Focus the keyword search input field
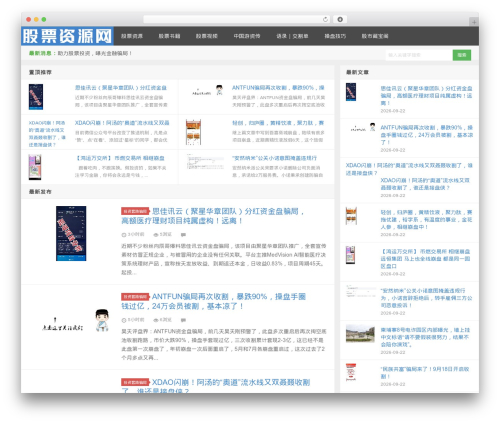This screenshot has width=500, height=423. [419, 55]
